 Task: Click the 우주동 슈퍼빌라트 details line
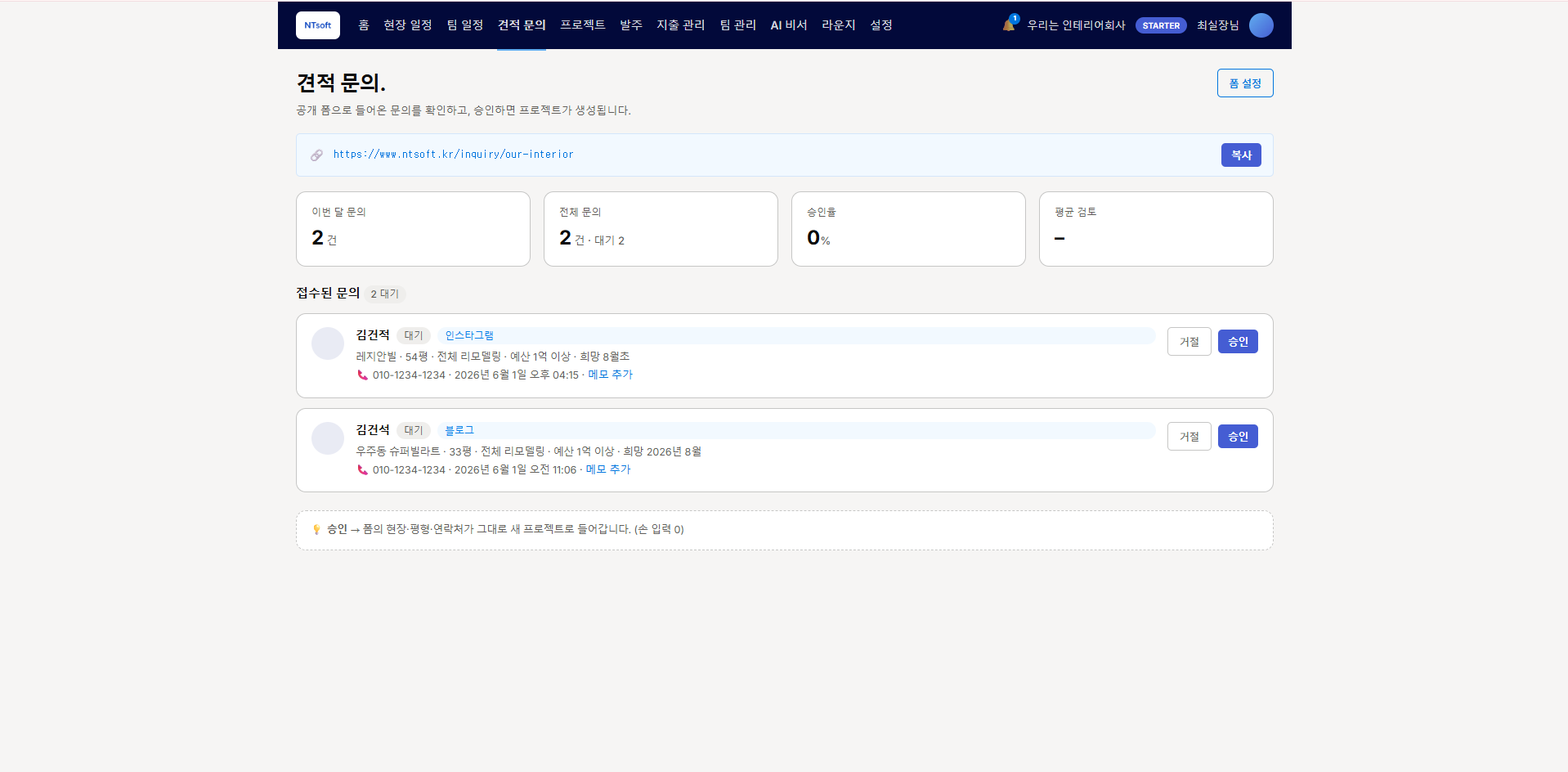[529, 451]
